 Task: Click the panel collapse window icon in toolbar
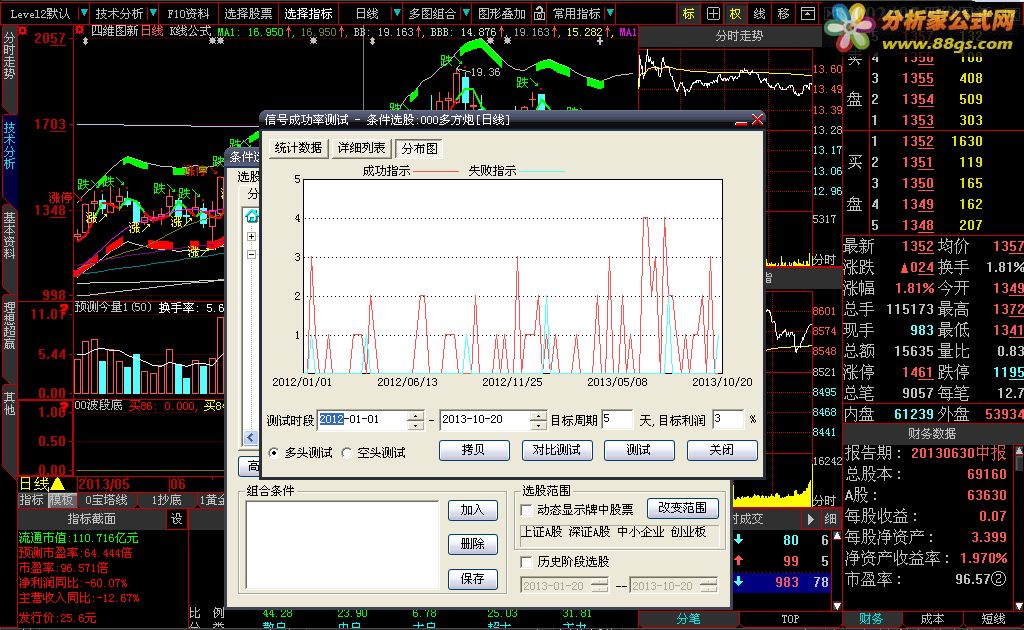(x=808, y=14)
